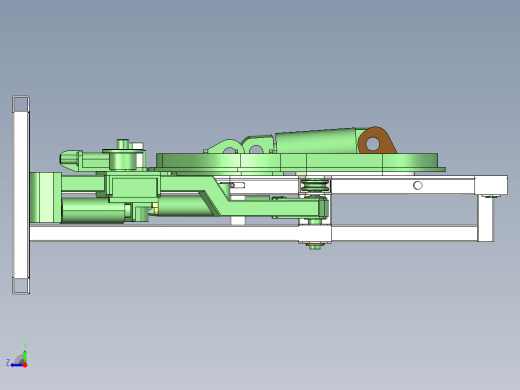Click the green round knob on the left assembly
Viewport: 520px width, 390px height.
click(x=123, y=159)
